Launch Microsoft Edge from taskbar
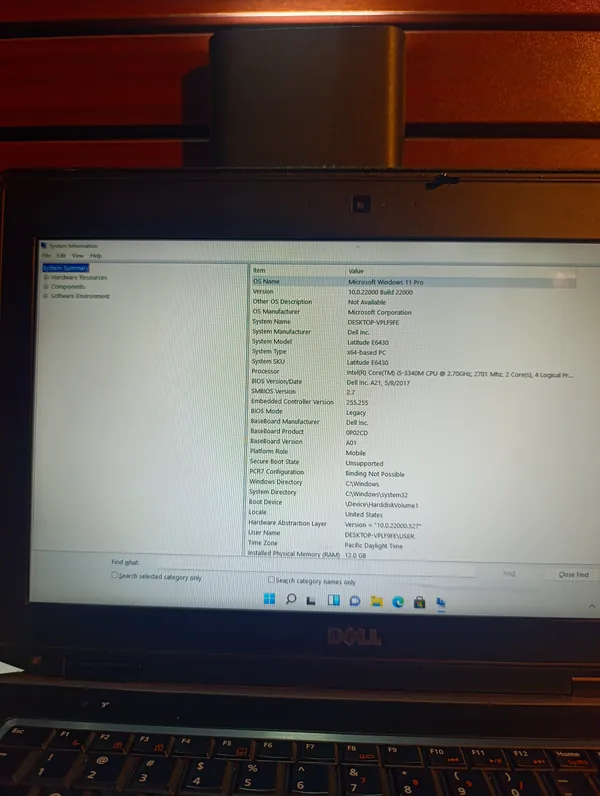 point(398,602)
